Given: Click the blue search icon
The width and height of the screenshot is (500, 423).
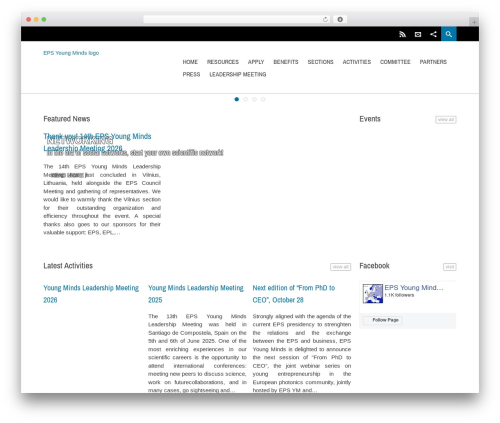Looking at the screenshot, I should point(449,34).
